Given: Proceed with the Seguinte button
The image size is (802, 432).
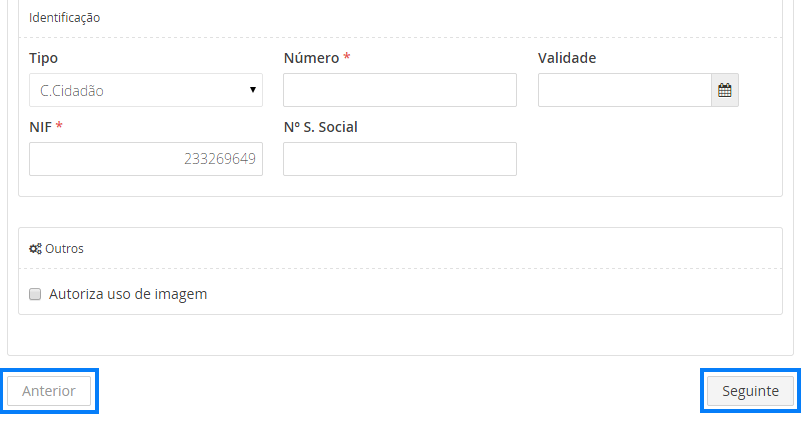Looking at the screenshot, I should click(751, 390).
